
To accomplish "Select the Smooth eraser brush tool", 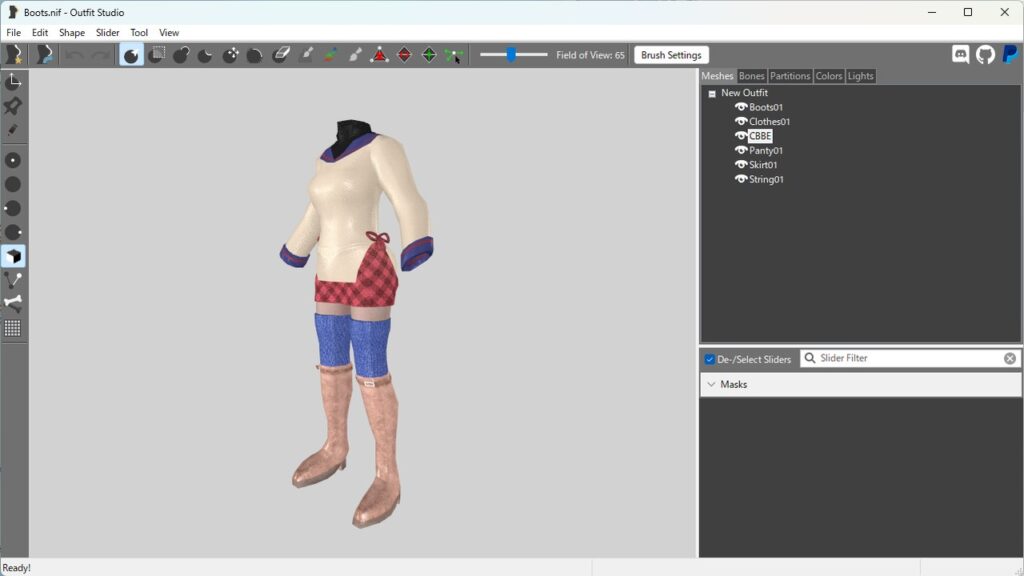I will [x=281, y=55].
